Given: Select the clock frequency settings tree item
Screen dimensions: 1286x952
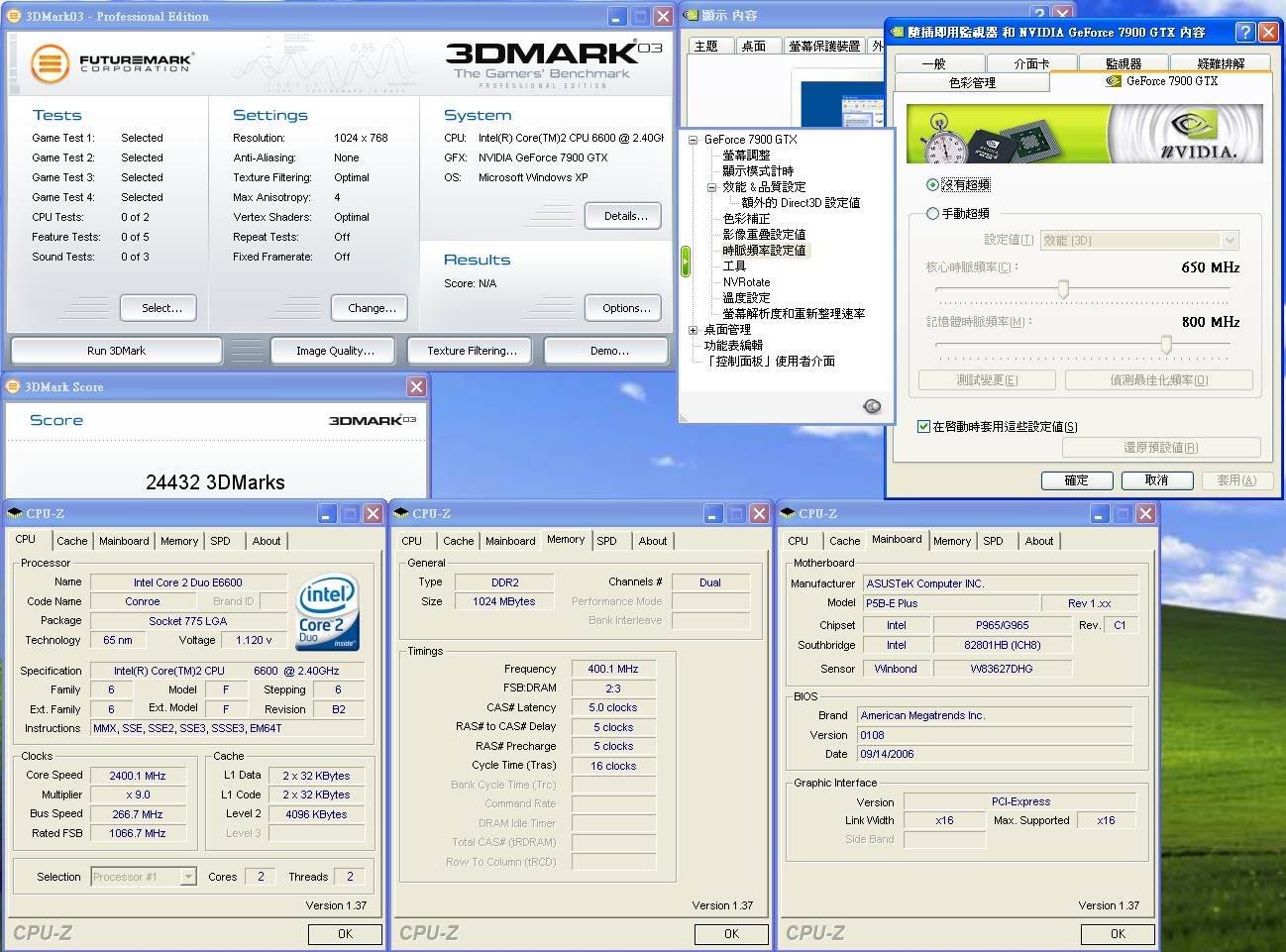Looking at the screenshot, I should [764, 251].
